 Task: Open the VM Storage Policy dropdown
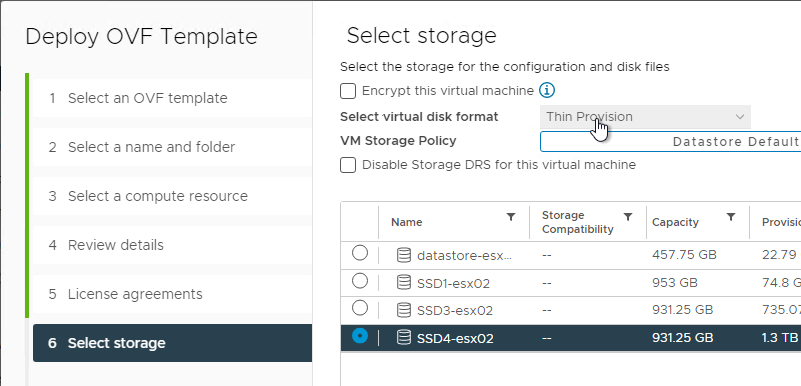click(x=670, y=141)
